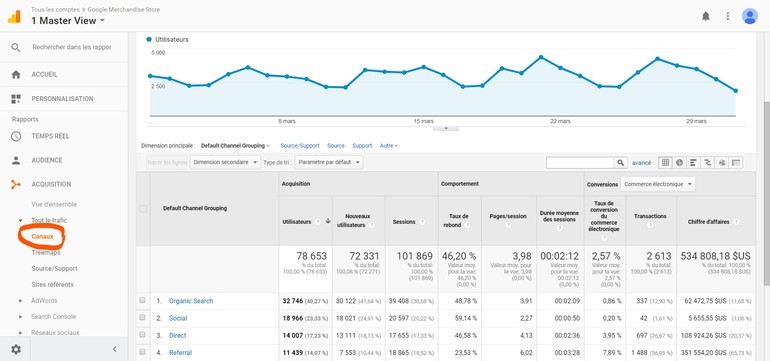Open the three-dot options menu
The width and height of the screenshot is (770, 361).
[728, 16]
